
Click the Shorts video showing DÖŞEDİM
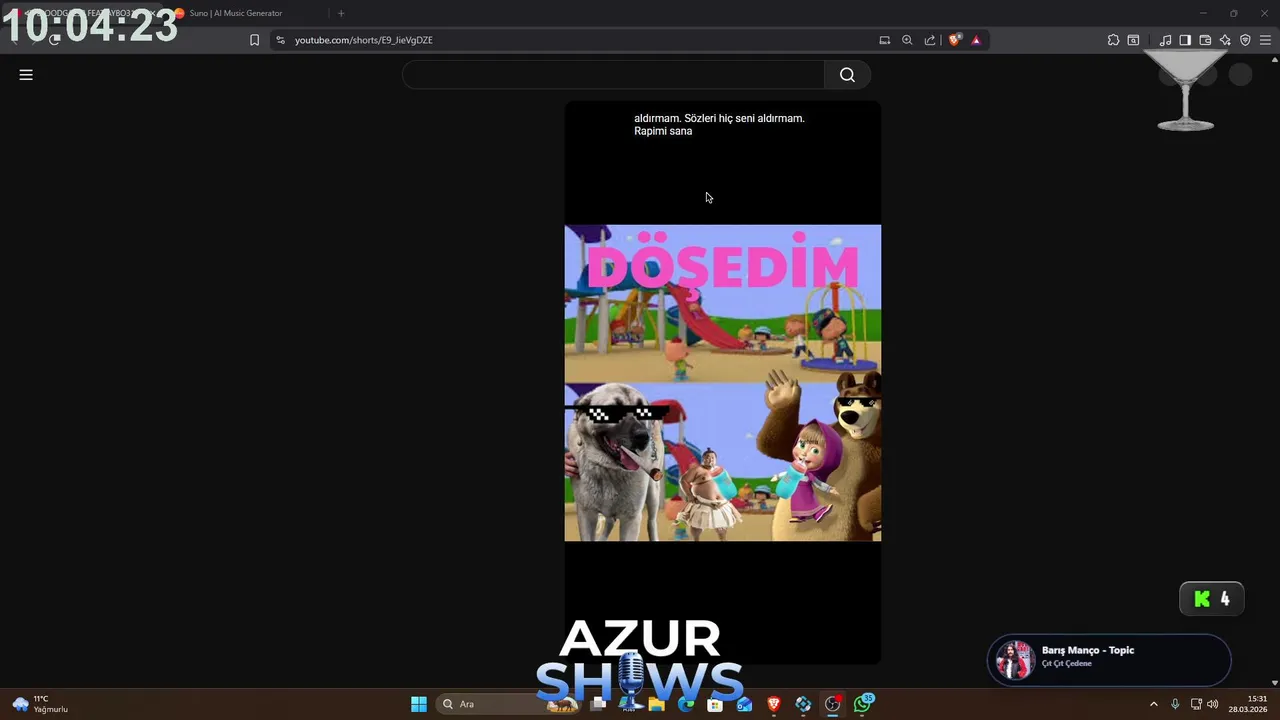[723, 383]
